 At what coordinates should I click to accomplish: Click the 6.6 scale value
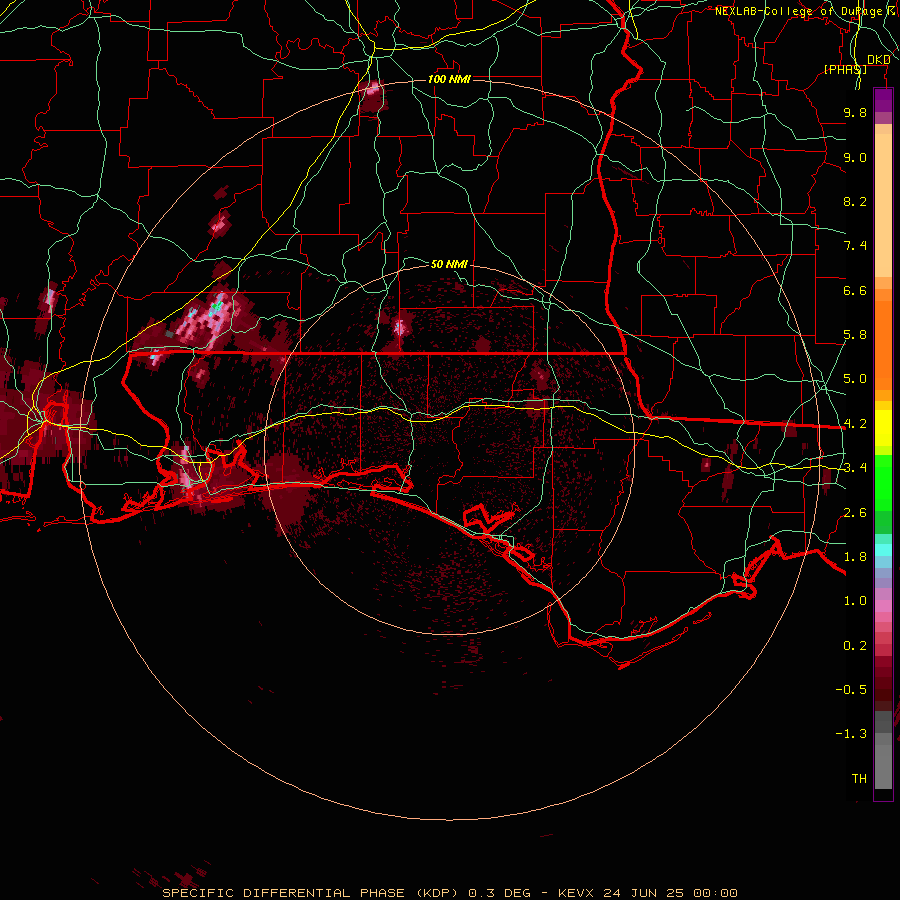855,290
